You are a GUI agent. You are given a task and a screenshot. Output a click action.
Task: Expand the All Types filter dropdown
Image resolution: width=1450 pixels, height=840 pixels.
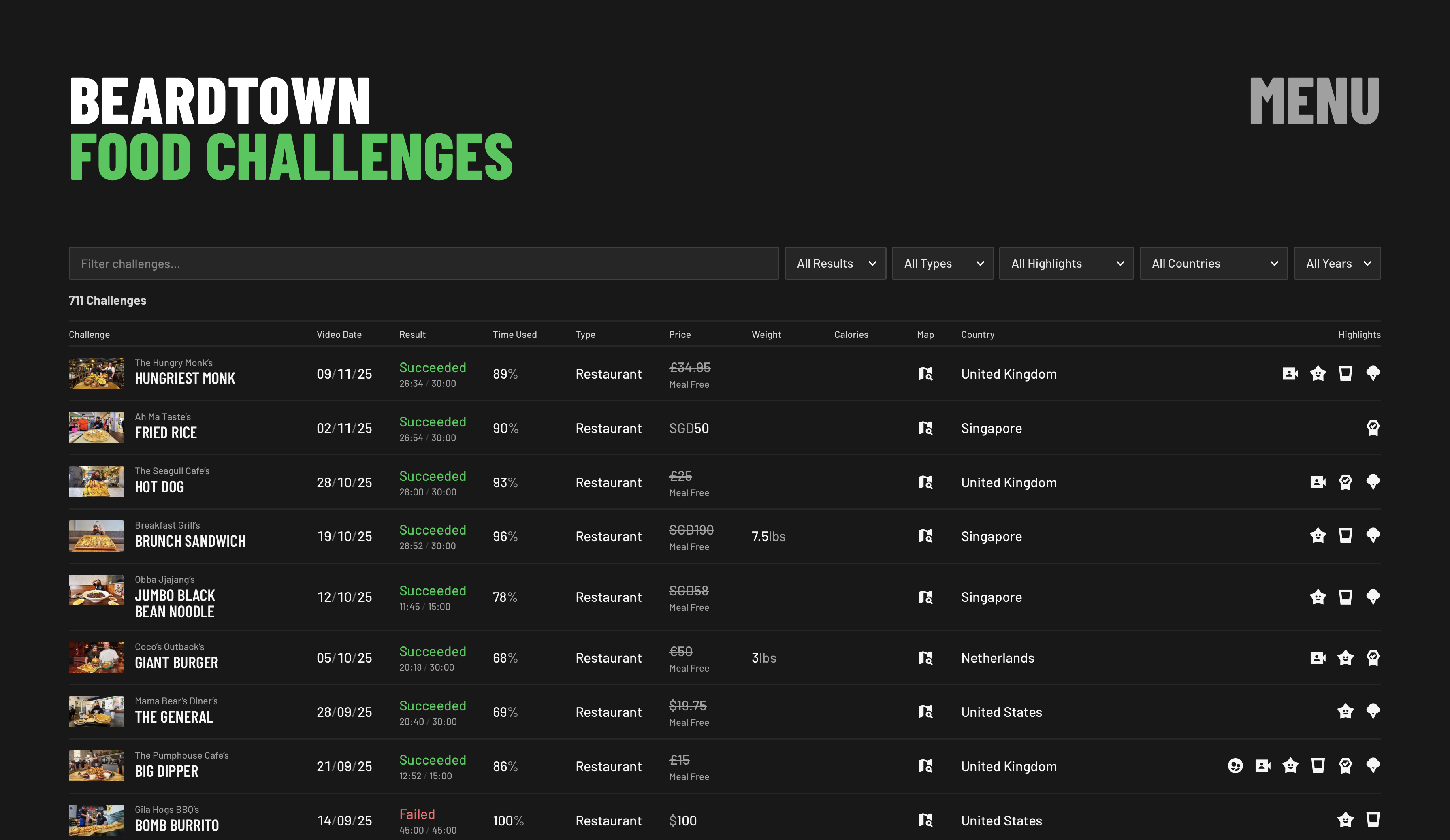point(942,264)
